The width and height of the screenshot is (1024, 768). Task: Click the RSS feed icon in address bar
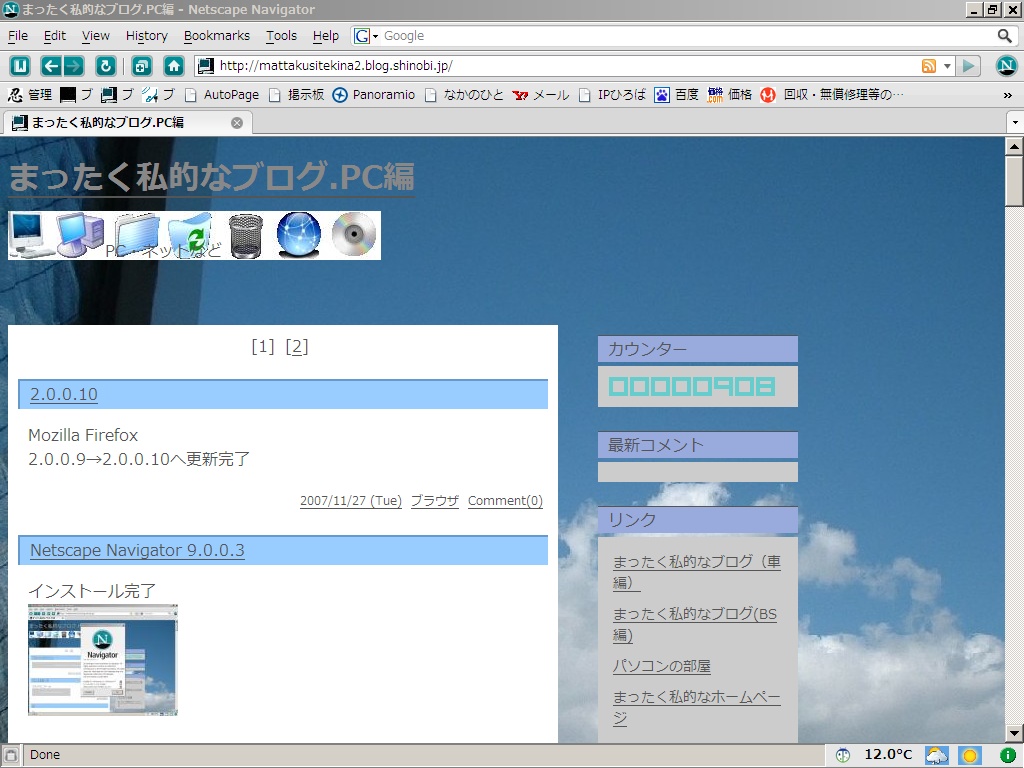[x=929, y=66]
